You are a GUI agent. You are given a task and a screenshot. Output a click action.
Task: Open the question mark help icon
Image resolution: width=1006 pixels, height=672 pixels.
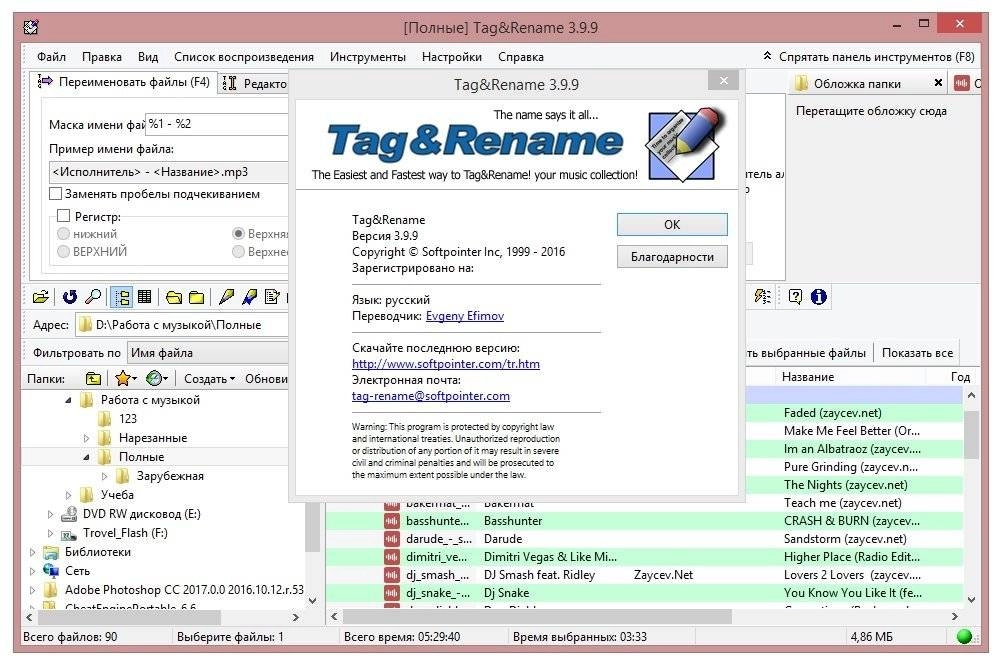pos(796,297)
